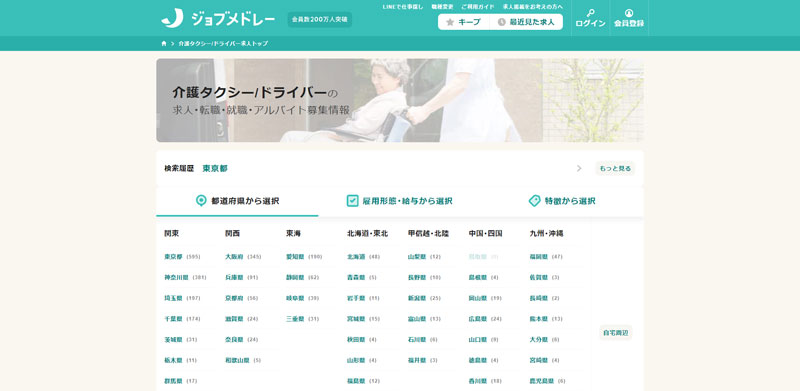
Task: Click the checkbox icon on 雇用形態・給与 tab
Action: (353, 201)
